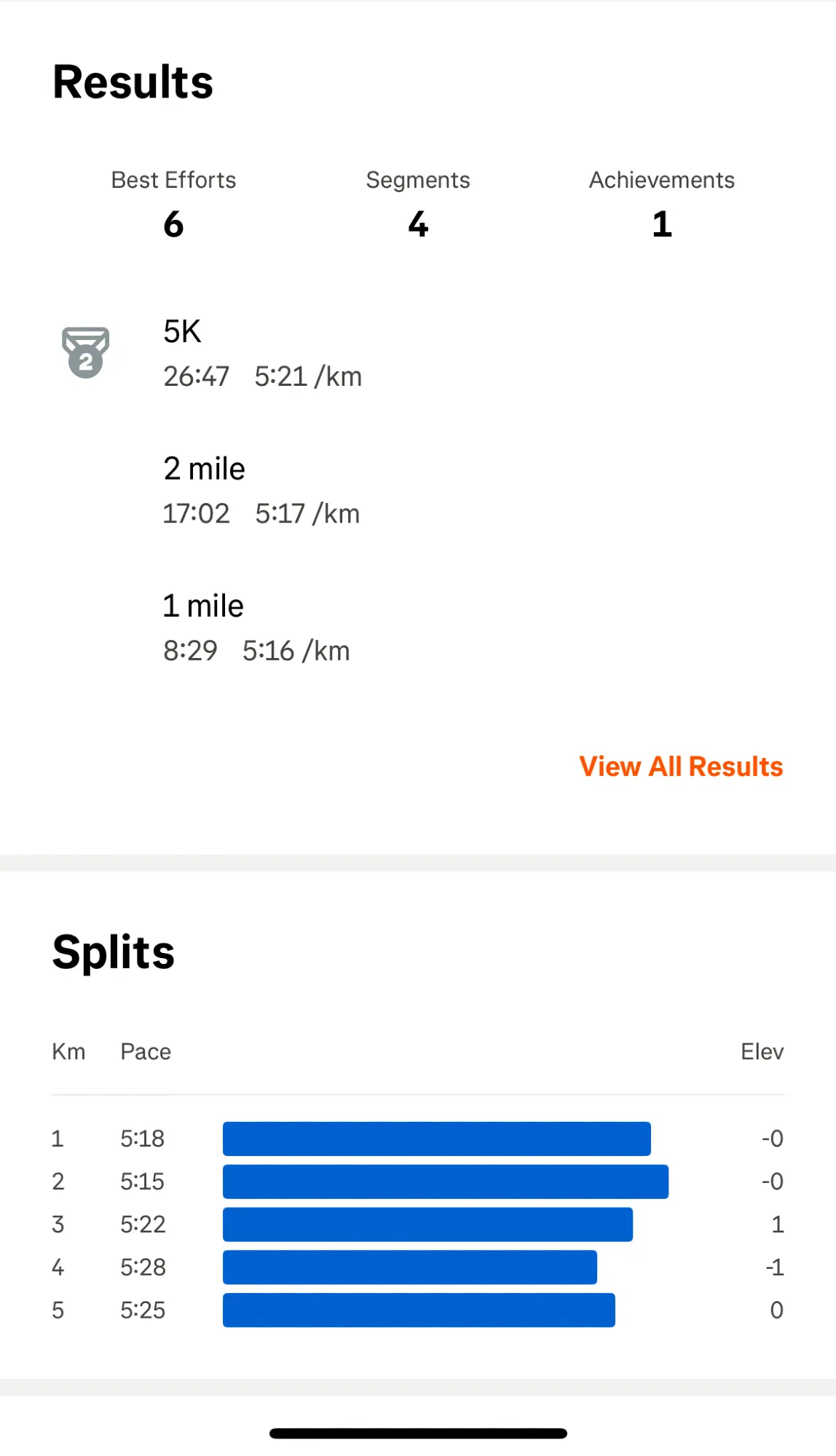Tap the Splits section heading
836x1456 pixels.
[x=114, y=952]
